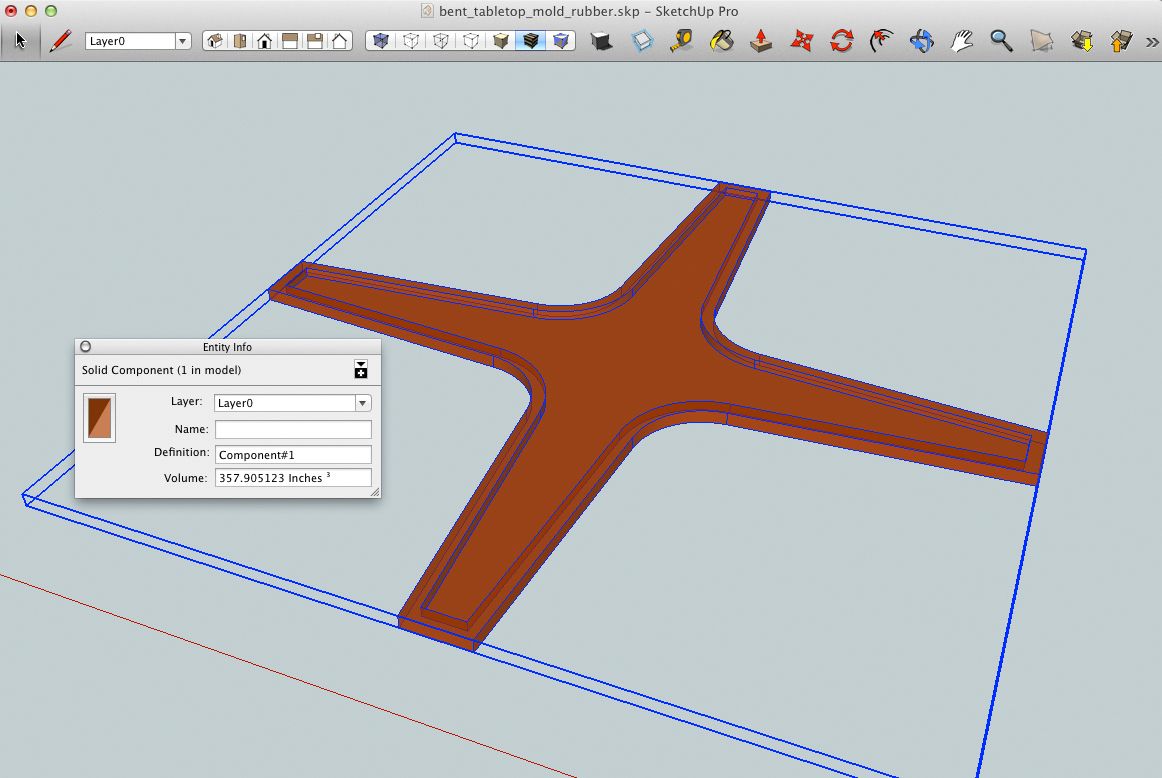1162x778 pixels.
Task: Choose the Paint Bucket tool
Action: 721,41
